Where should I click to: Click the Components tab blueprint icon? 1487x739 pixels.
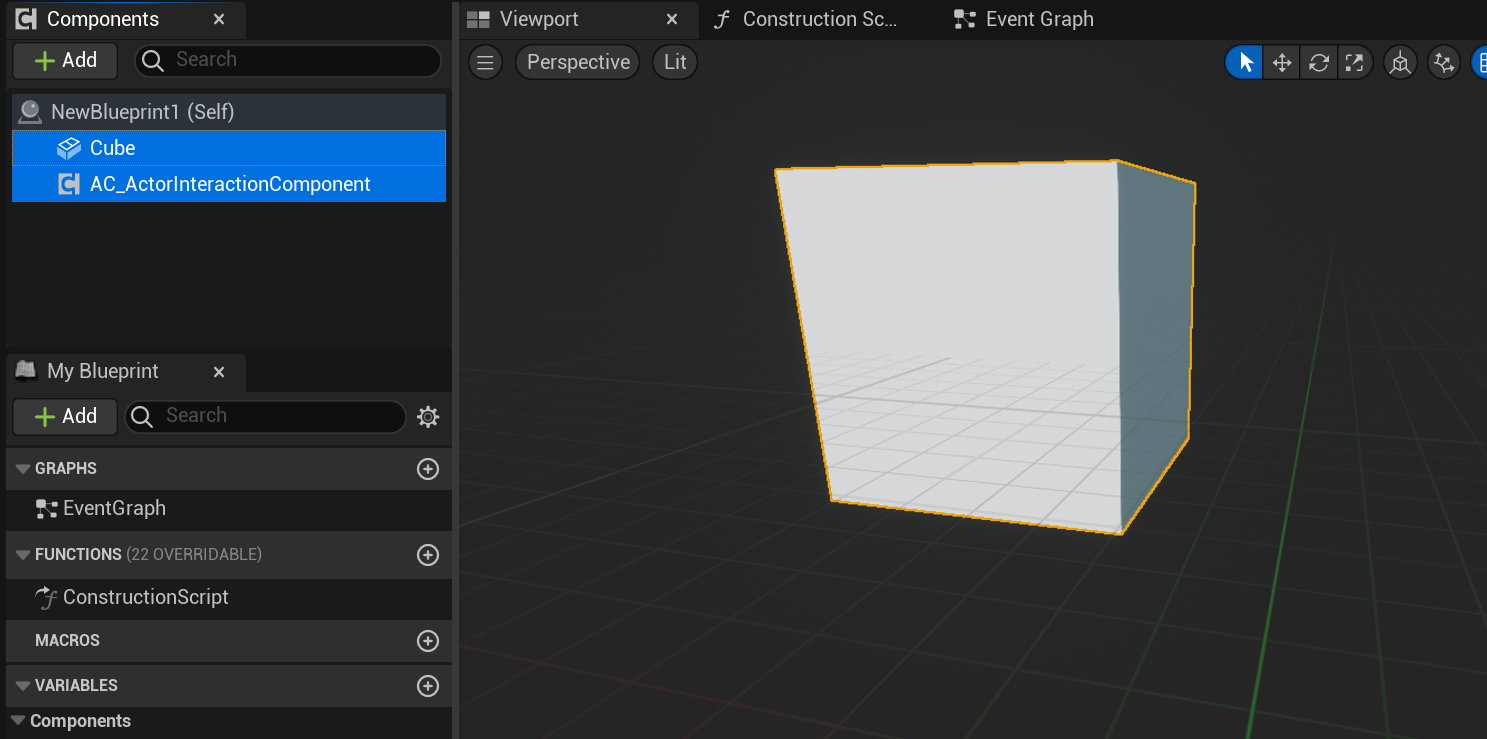[27, 19]
